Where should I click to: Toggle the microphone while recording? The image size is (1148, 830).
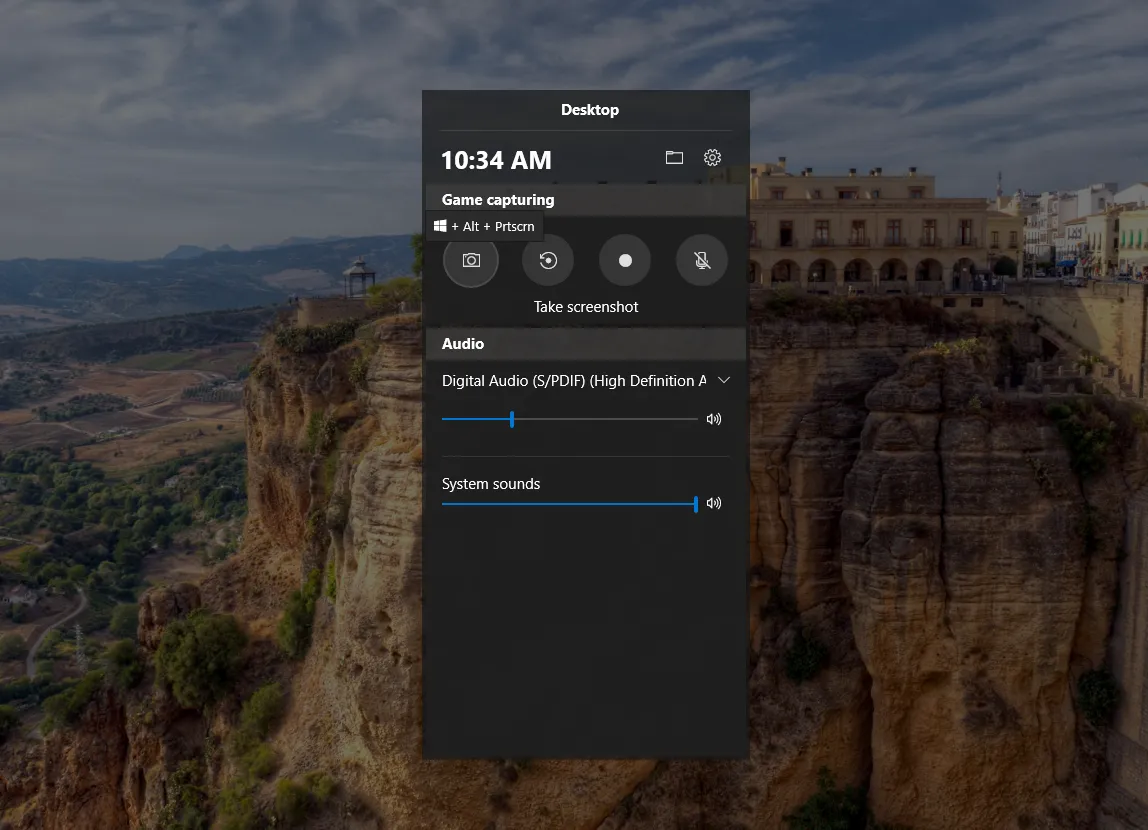tap(702, 260)
